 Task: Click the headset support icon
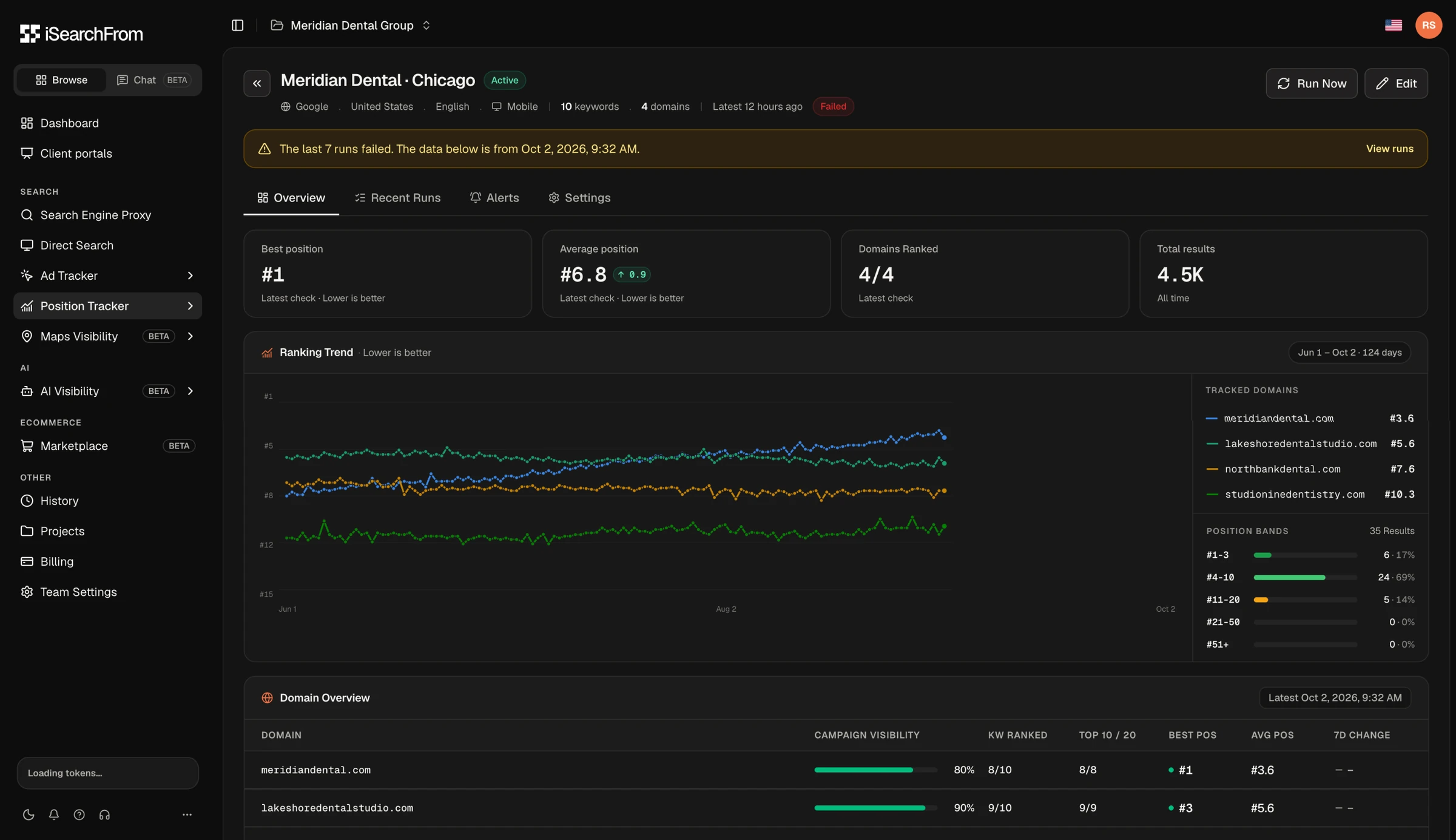tap(104, 815)
